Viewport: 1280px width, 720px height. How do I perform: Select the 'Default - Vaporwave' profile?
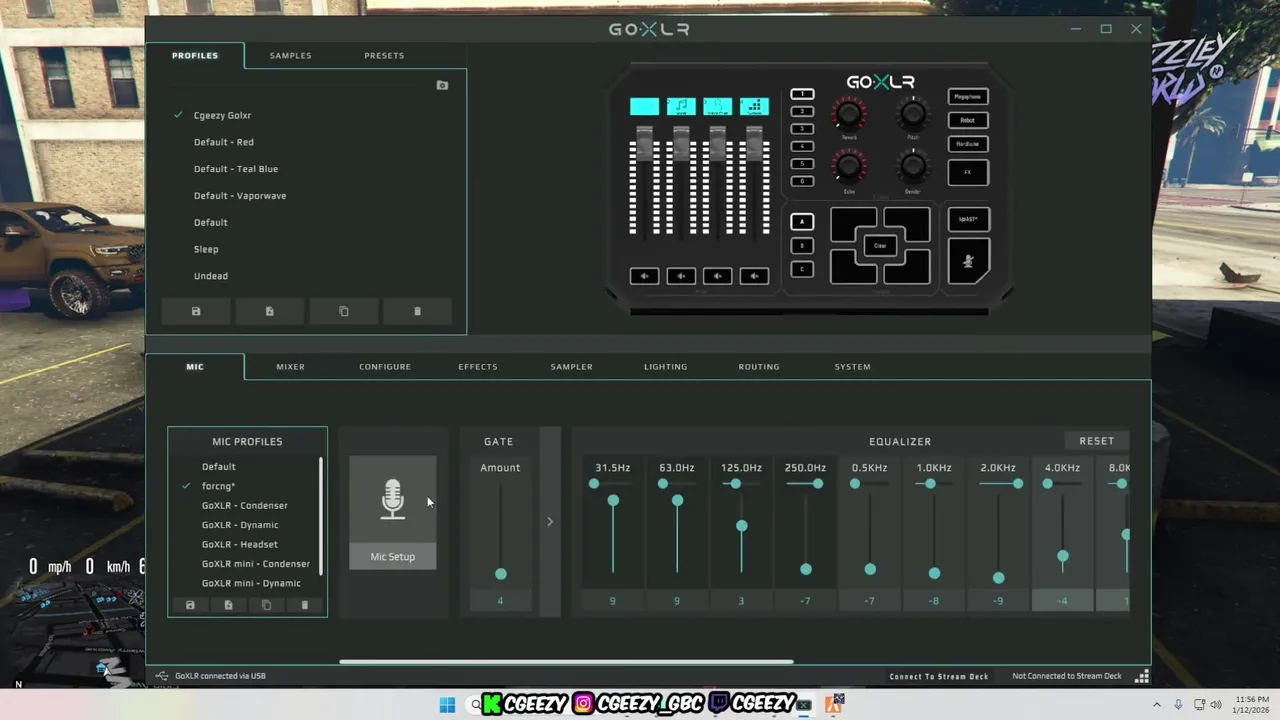[x=240, y=196]
